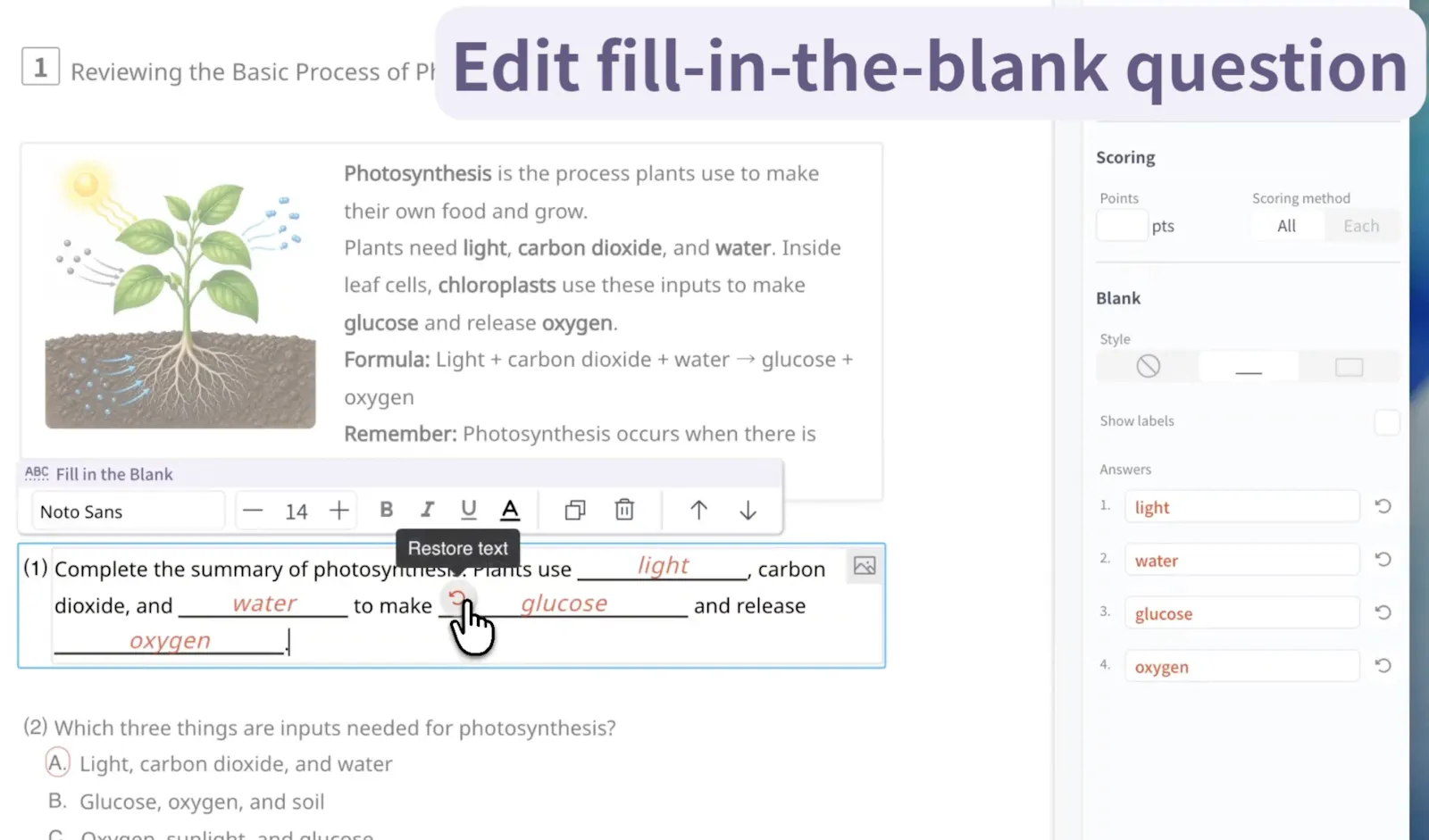Click the section title Reviewing the Basic Process
The image size is (1429, 840).
253,72
